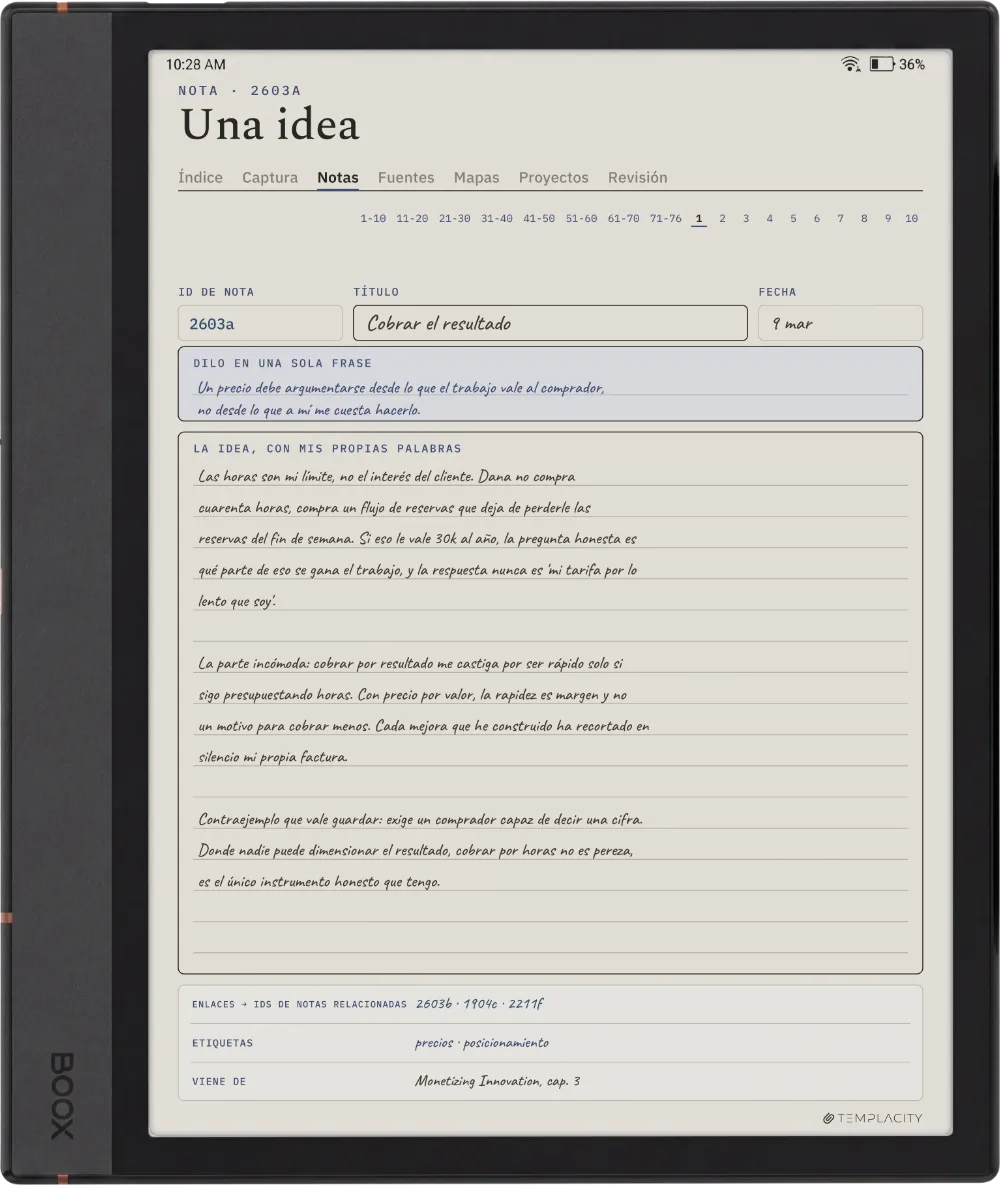The height and width of the screenshot is (1186, 1000).
Task: Tap the Etiquetas value 'precios · posicionamiento'
Action: tap(482, 1043)
